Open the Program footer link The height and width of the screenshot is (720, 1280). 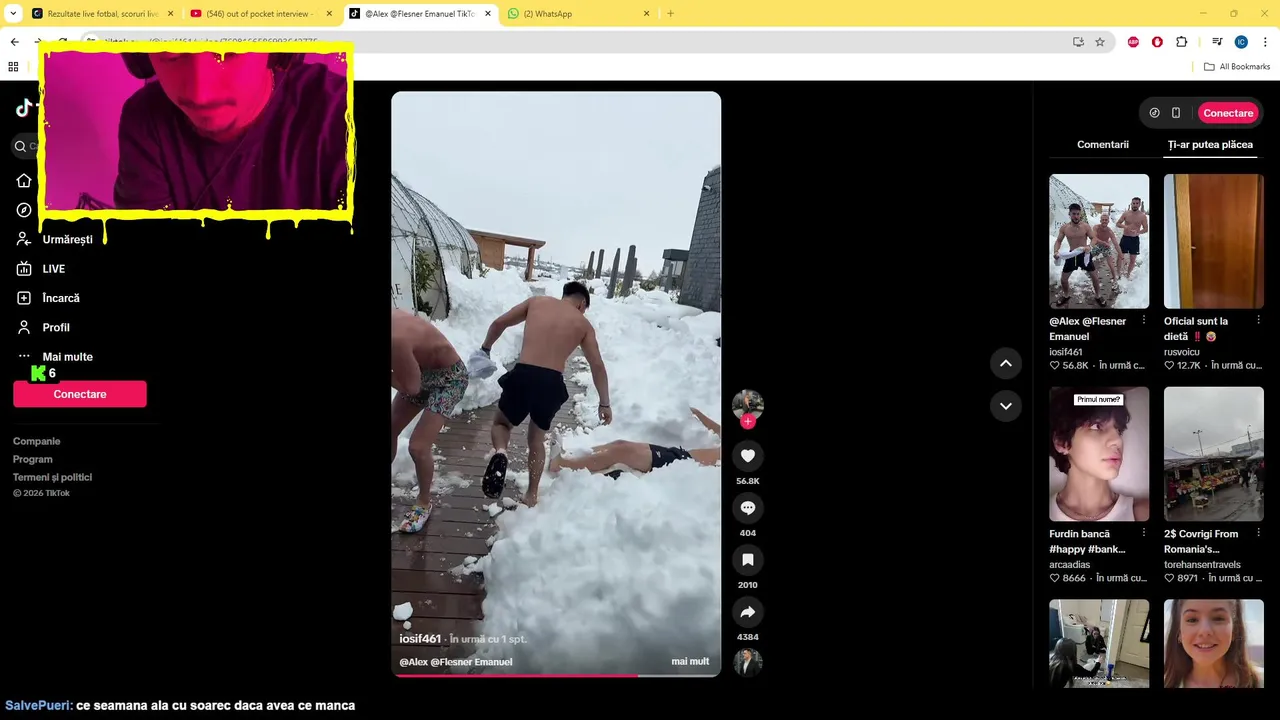click(33, 459)
